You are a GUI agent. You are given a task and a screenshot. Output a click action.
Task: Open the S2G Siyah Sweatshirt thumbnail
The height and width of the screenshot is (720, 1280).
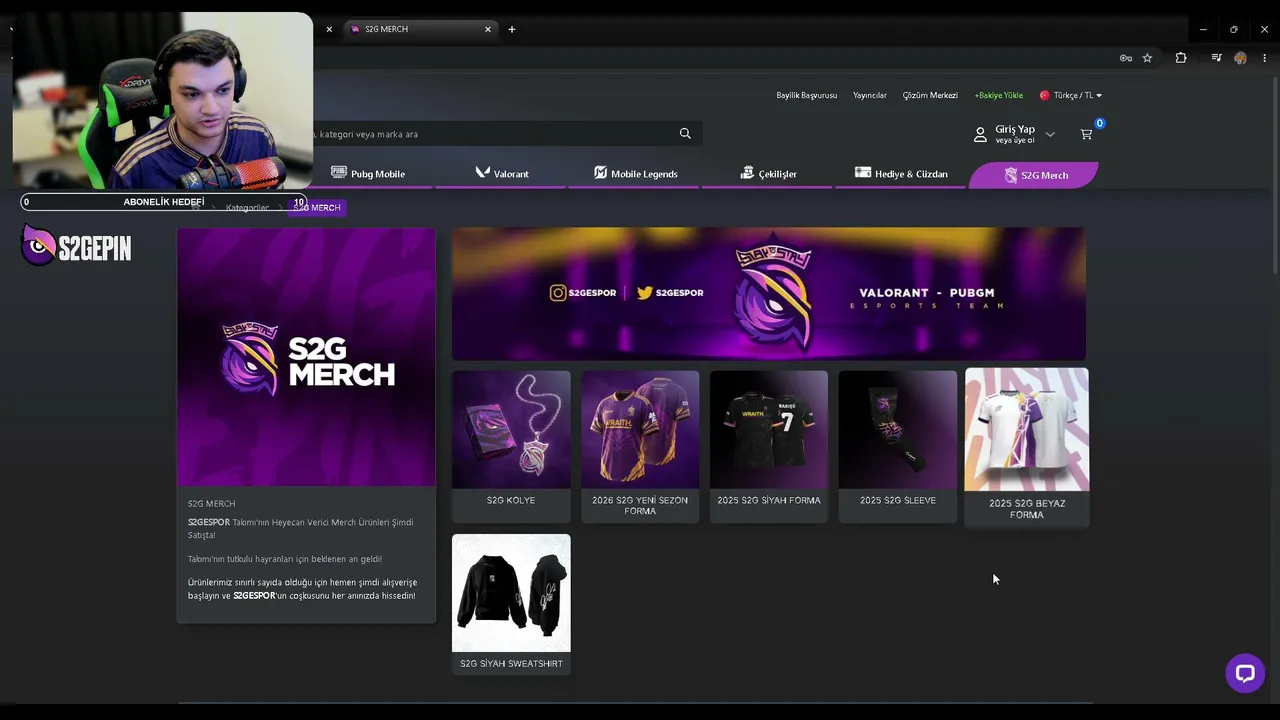(x=511, y=593)
